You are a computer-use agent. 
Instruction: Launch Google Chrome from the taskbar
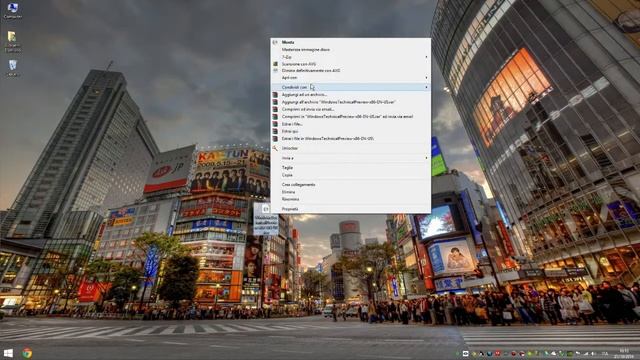click(27, 353)
